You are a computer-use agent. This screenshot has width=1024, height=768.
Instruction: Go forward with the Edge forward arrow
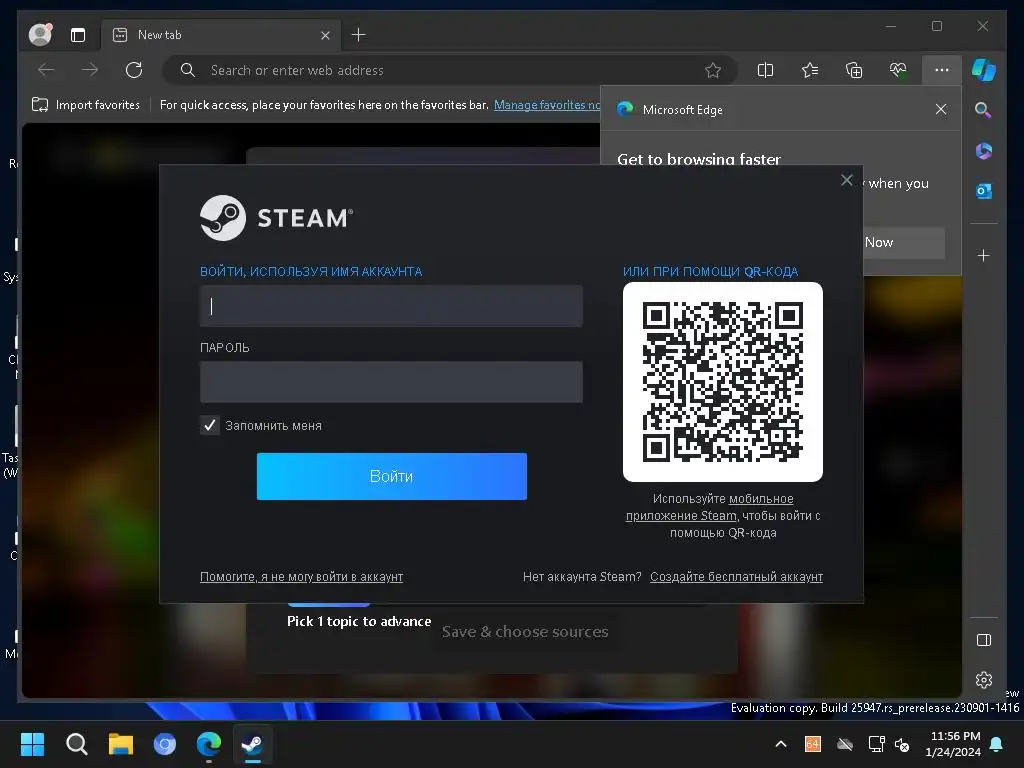click(x=90, y=70)
